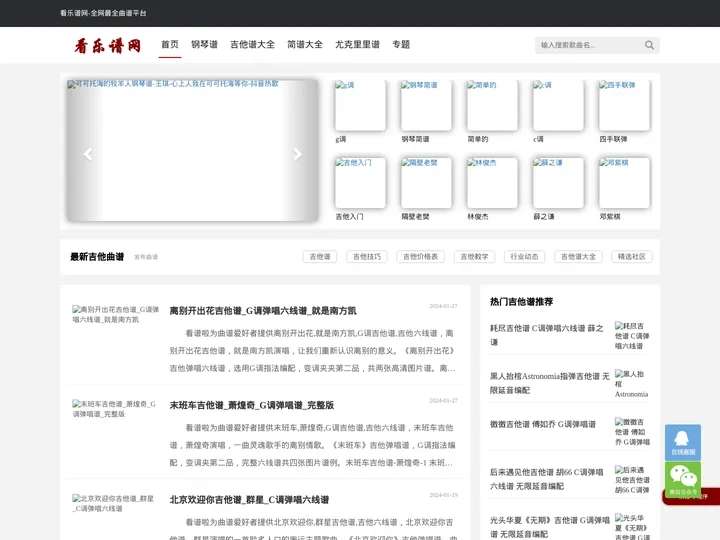
Task: Open article 离别开出花吉他谱_G调弹唱六线谱
Action: (x=263, y=311)
